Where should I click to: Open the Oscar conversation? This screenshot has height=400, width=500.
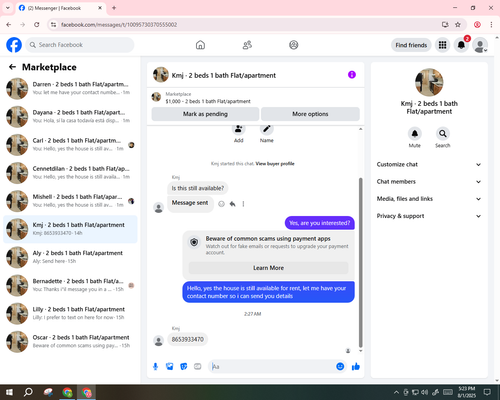[x=70, y=341]
